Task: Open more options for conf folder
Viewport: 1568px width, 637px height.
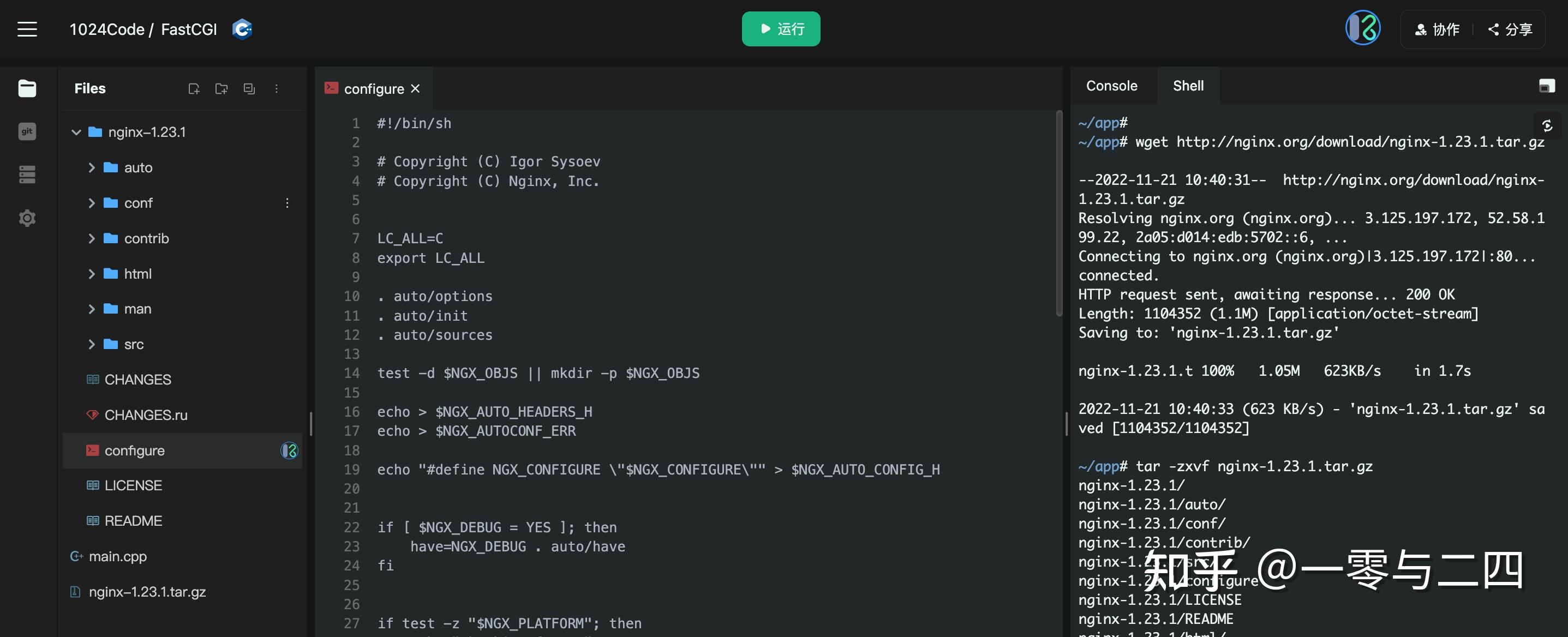Action: pyautogui.click(x=288, y=202)
